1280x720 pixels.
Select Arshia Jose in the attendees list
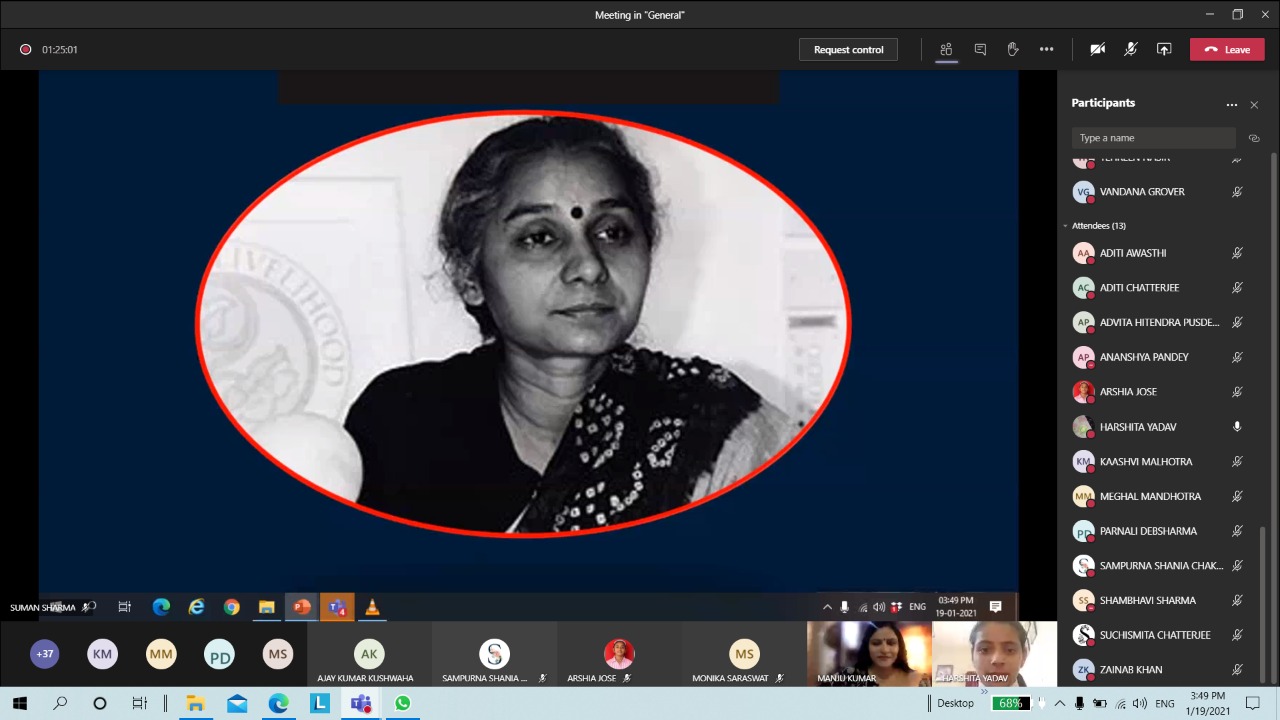point(1128,392)
